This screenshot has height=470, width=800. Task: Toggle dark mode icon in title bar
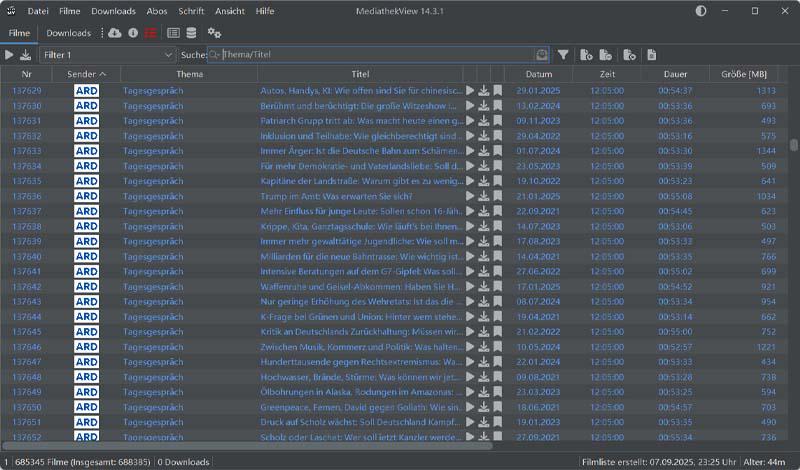click(701, 10)
